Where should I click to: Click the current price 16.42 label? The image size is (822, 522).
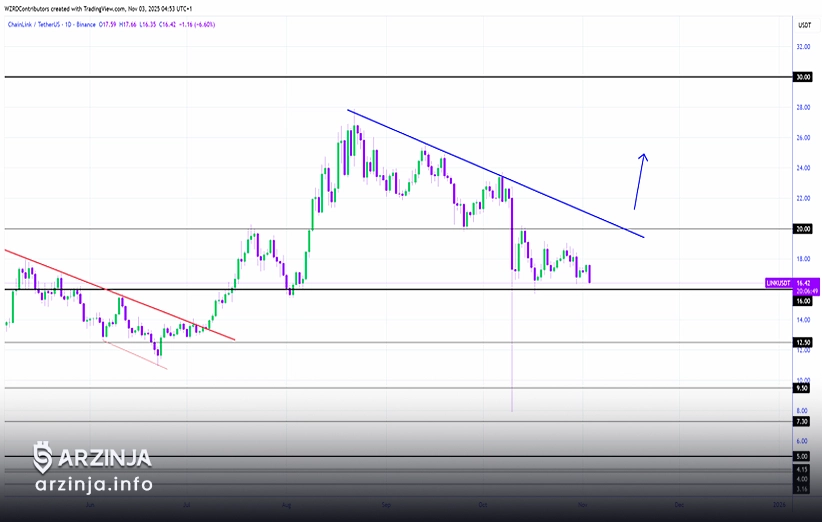[x=802, y=283]
